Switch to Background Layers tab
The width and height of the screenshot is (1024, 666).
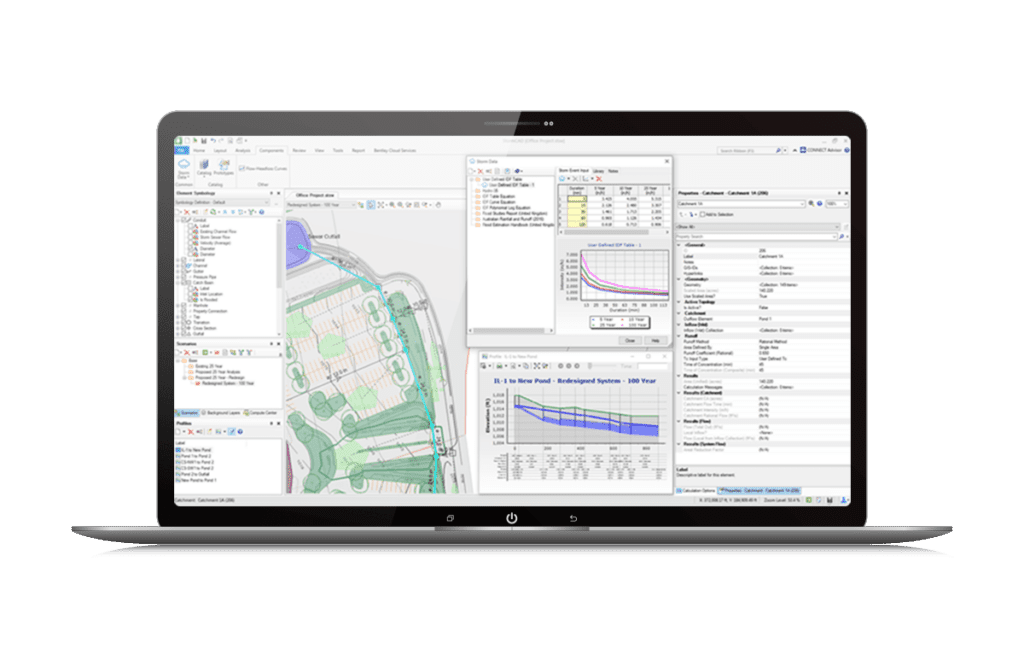[221, 413]
